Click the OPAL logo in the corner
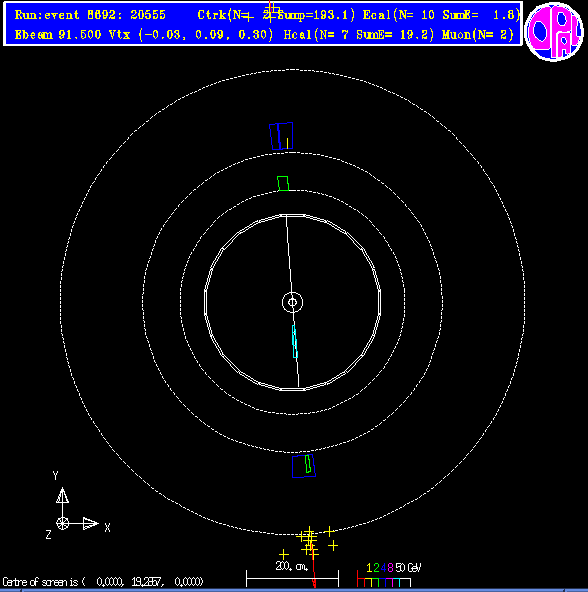 tap(554, 32)
